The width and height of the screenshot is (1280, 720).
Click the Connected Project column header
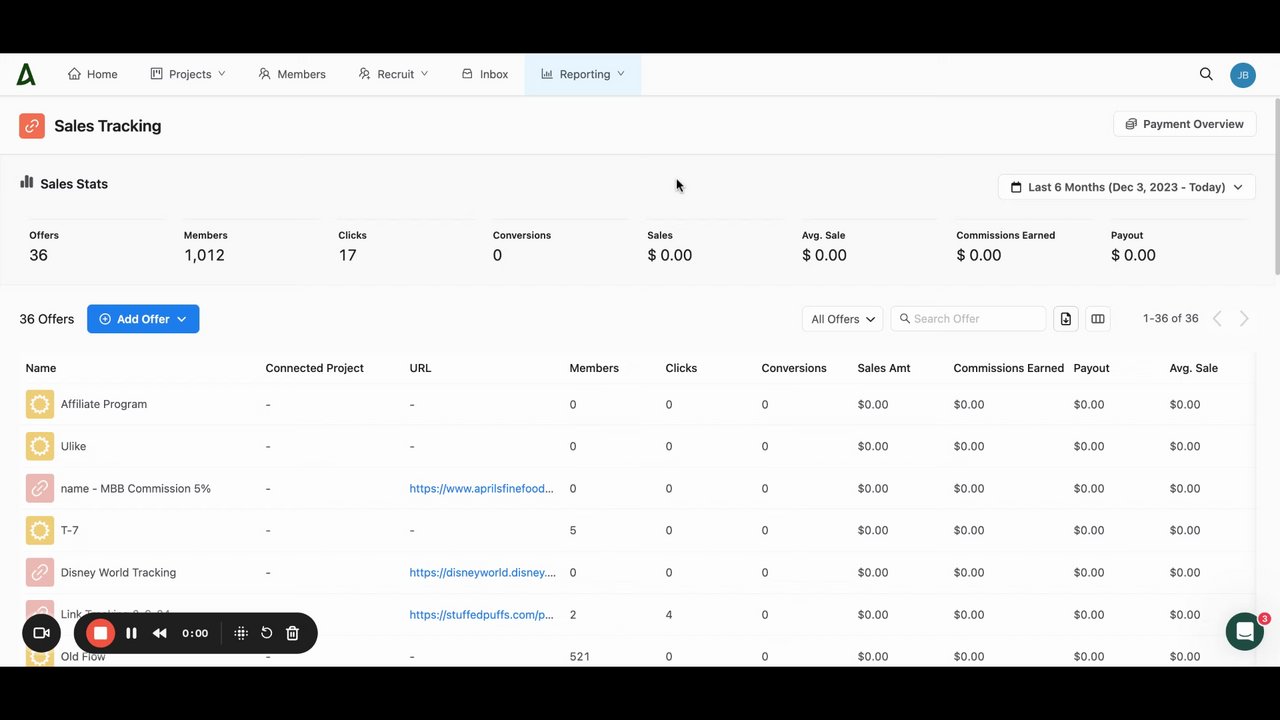pos(314,368)
